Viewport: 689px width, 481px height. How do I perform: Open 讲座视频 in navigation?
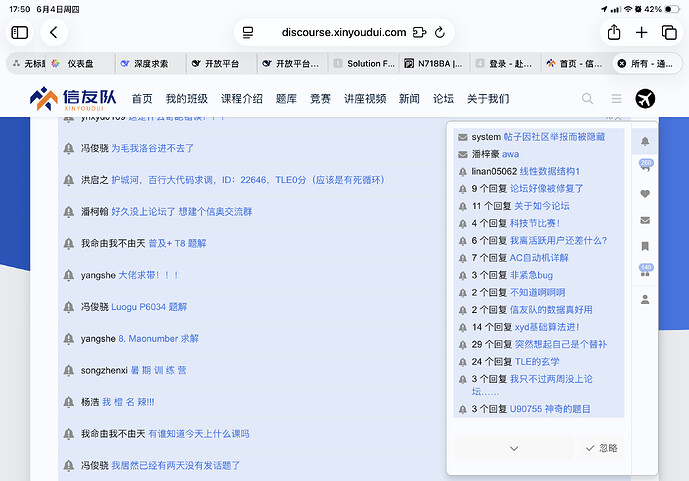coord(365,99)
